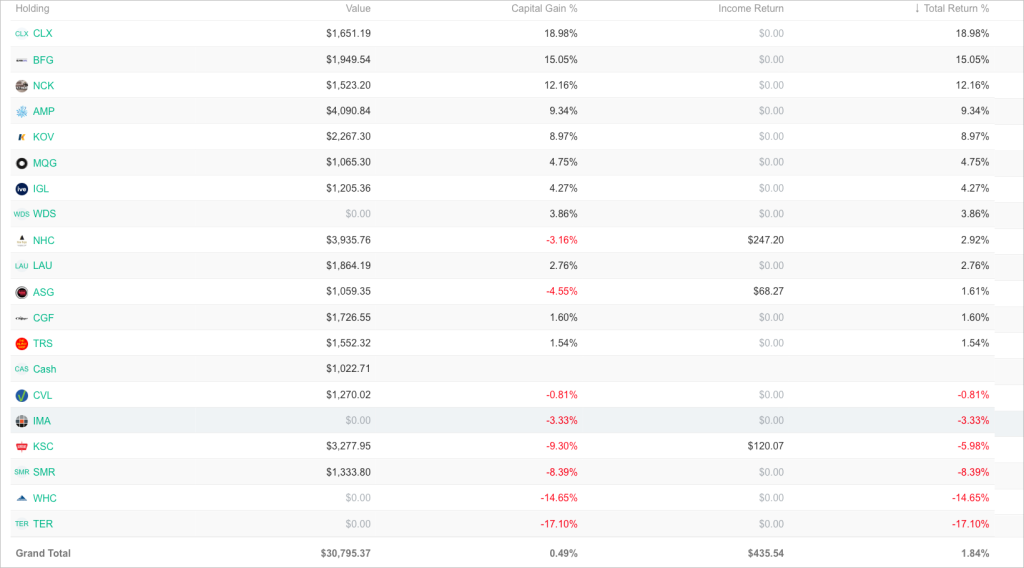The image size is (1024, 568).
Task: Click the AMP snowflake logo icon
Action: click(x=22, y=112)
